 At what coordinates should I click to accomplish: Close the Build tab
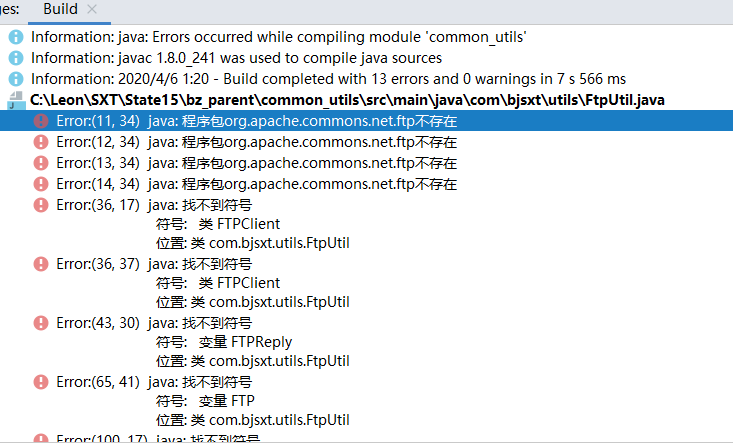92,9
